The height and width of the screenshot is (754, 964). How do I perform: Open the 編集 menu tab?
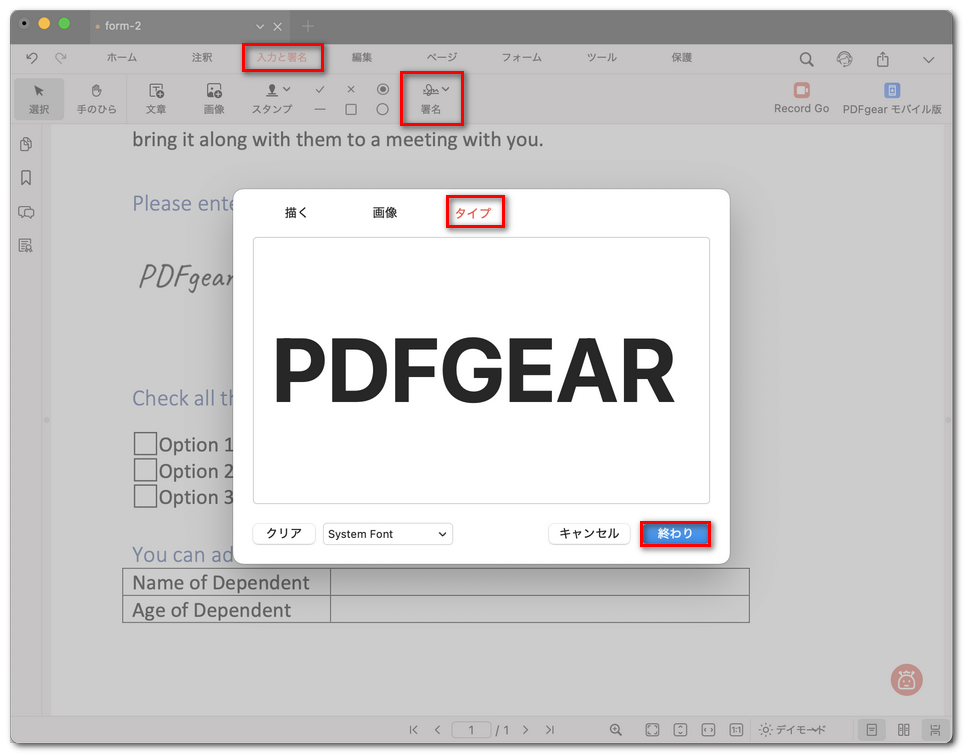(x=362, y=57)
